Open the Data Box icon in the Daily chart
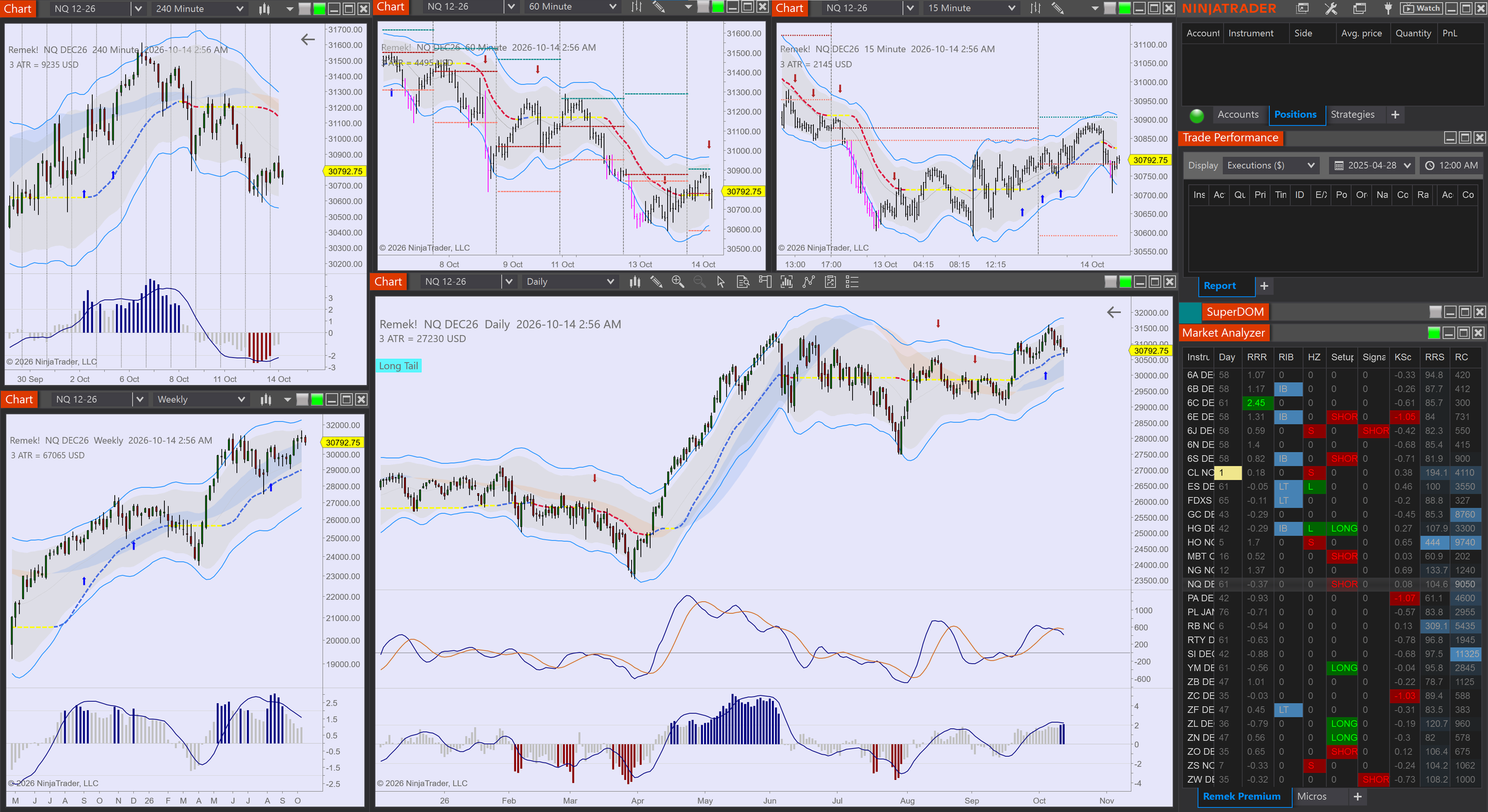This screenshot has height=812, width=1488. coord(743,282)
